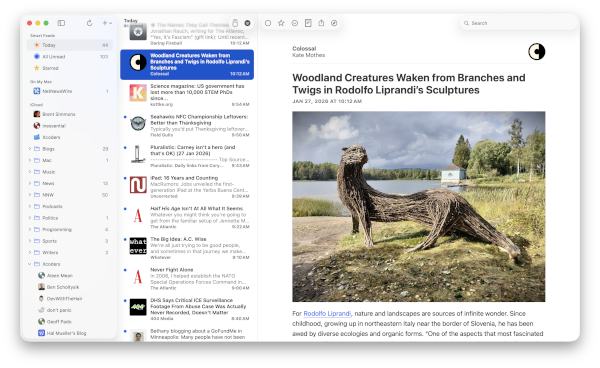
Task: Click the otter sculpture photo
Action: (x=419, y=207)
